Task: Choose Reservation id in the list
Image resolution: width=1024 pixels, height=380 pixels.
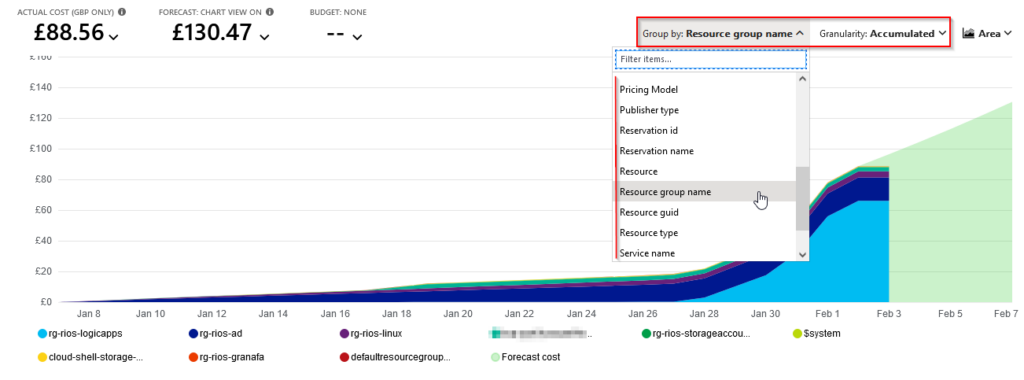Action: click(x=704, y=131)
